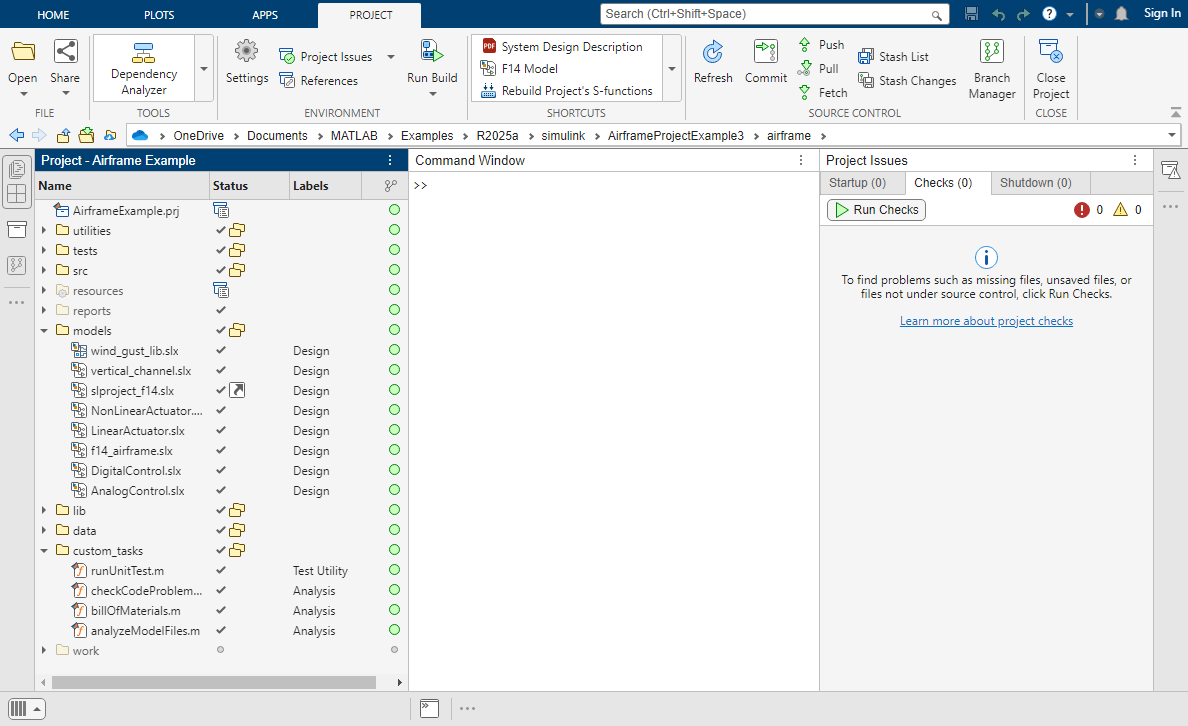Select f14_airframe.slx file

[132, 451]
